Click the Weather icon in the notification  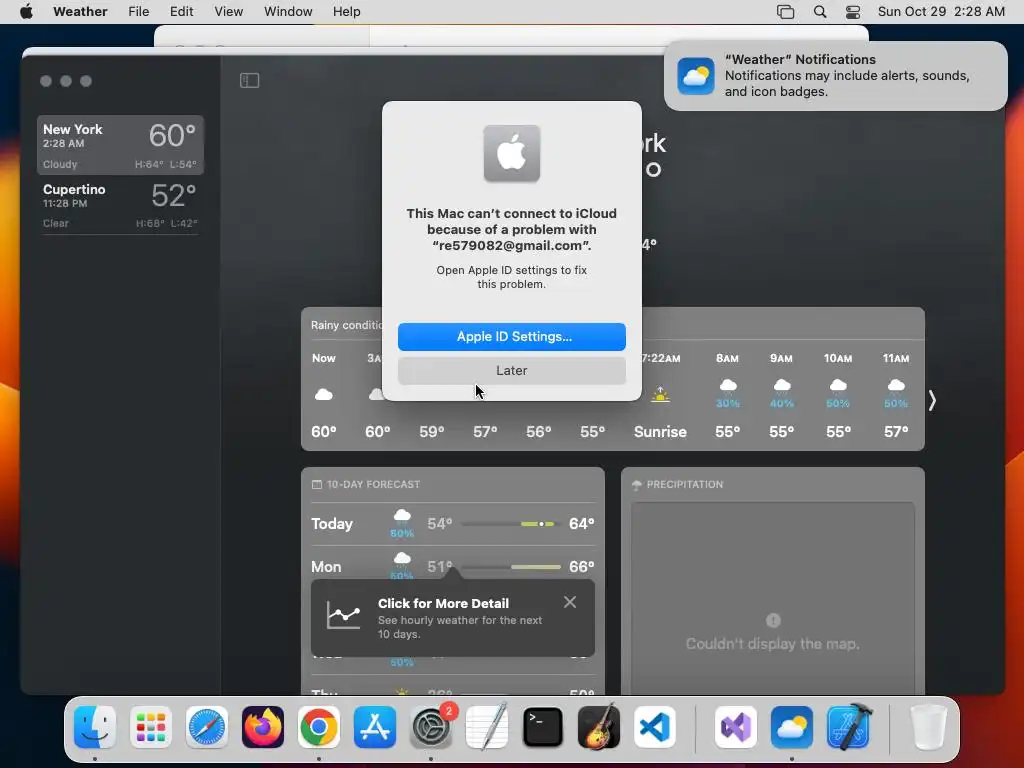point(696,76)
